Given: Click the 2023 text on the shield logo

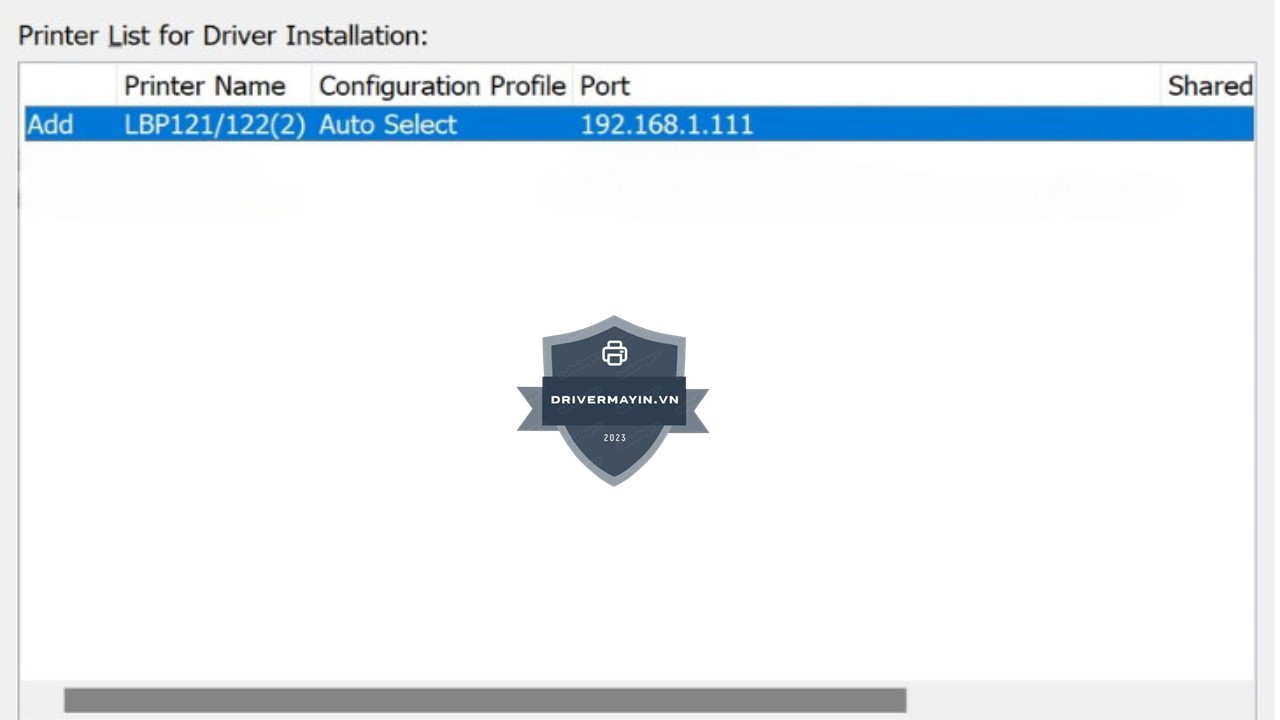Looking at the screenshot, I should tap(614, 438).
